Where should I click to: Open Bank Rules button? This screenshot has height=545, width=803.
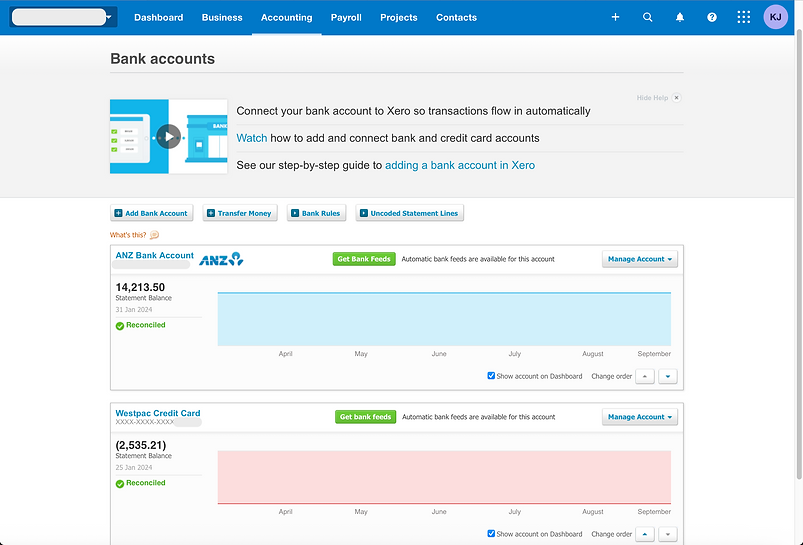click(x=316, y=213)
